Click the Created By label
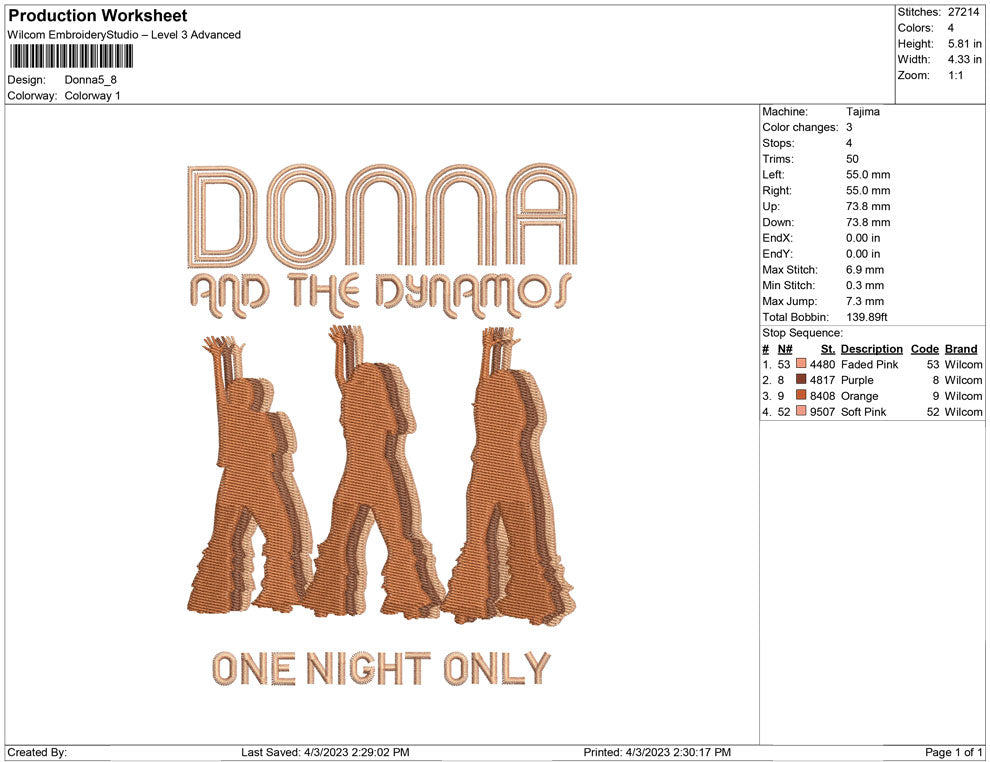The image size is (990, 762). pos(37,752)
